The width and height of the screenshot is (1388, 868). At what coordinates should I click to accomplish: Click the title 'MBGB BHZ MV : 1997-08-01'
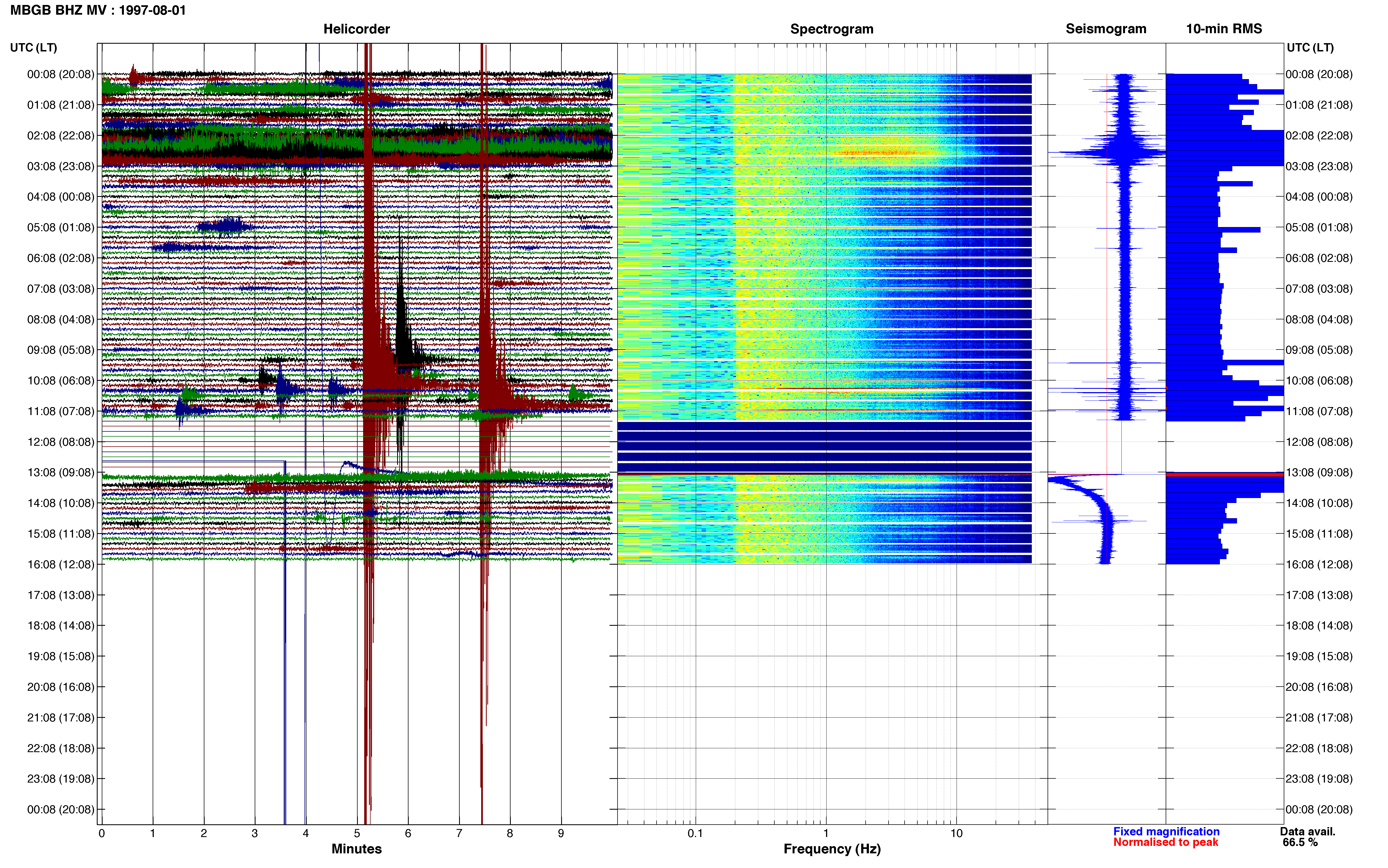pyautogui.click(x=98, y=10)
